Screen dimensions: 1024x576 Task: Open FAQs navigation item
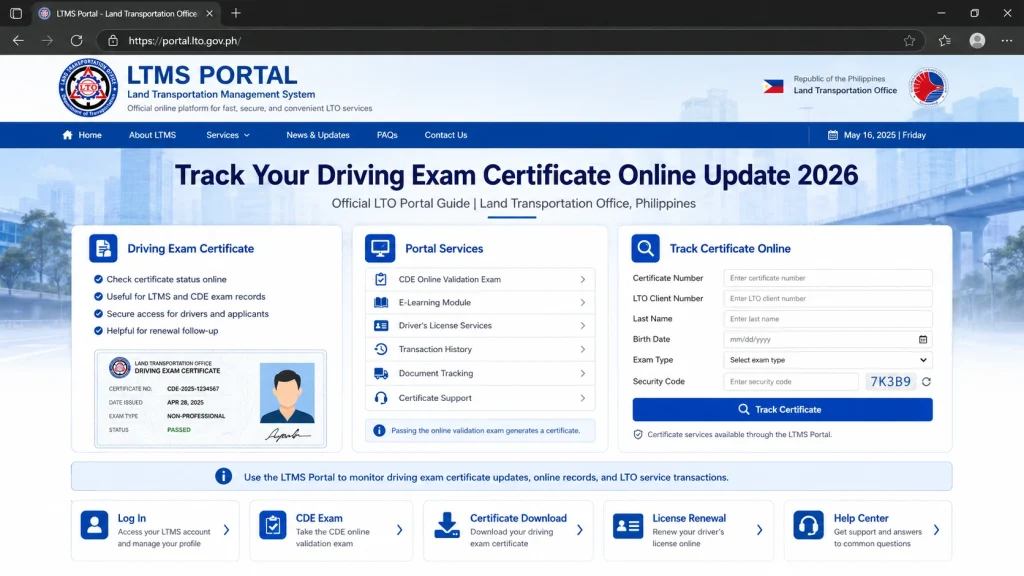click(x=387, y=135)
